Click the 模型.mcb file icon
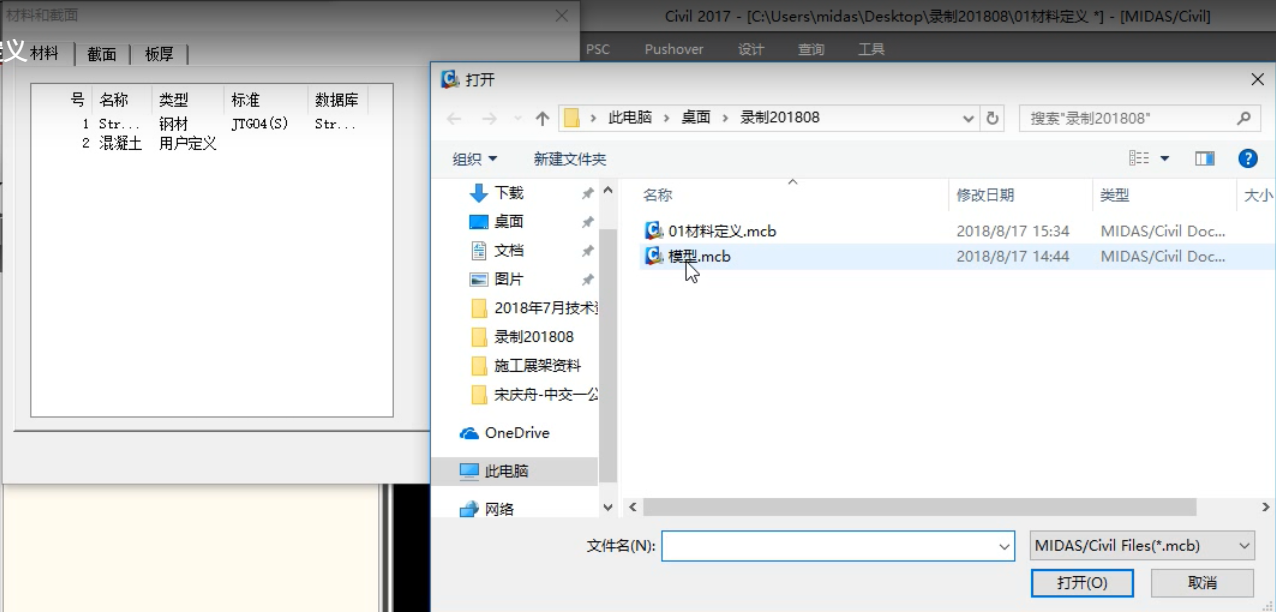This screenshot has width=1276, height=612. pyautogui.click(x=654, y=256)
